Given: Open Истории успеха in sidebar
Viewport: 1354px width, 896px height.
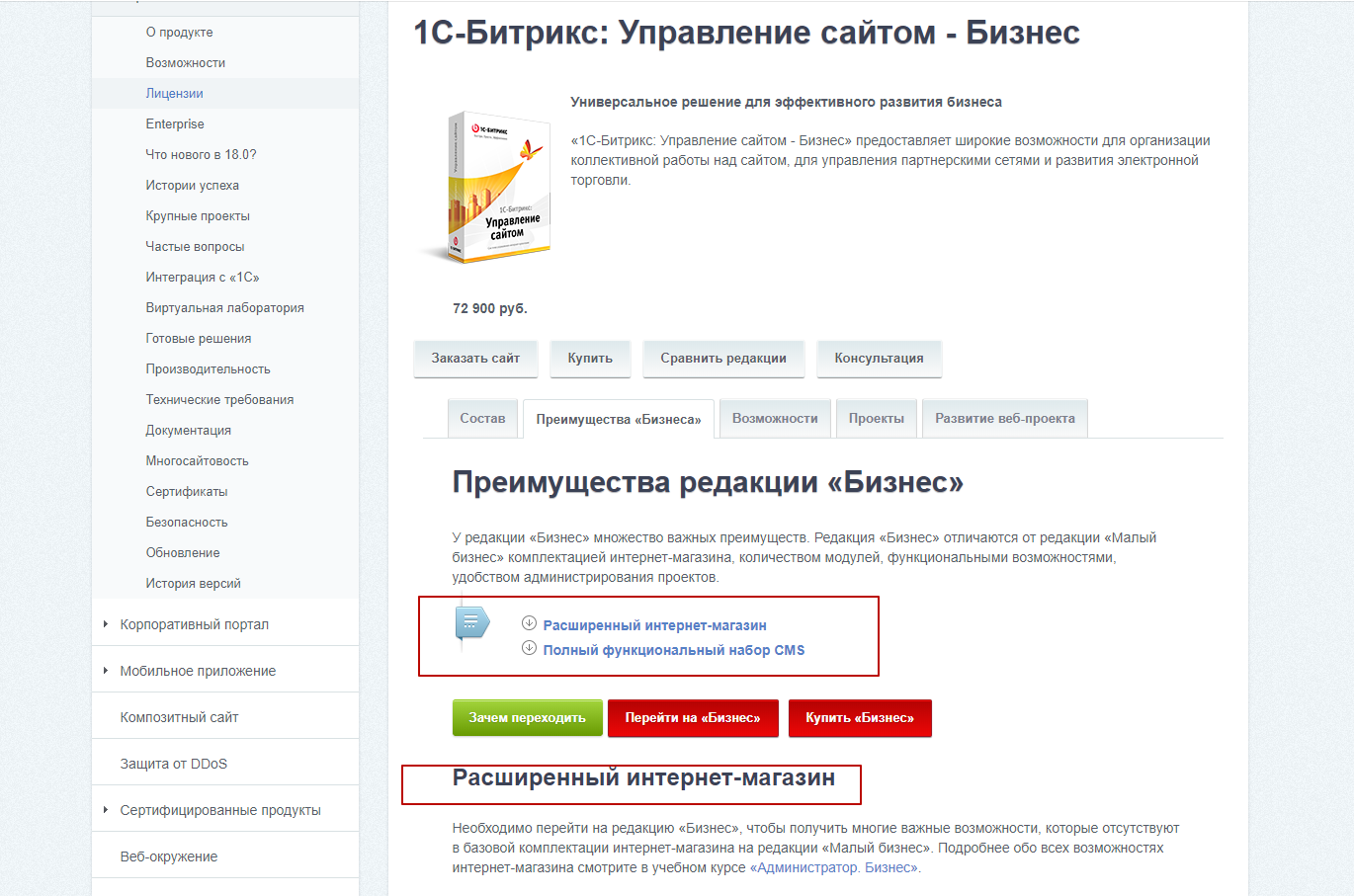Looking at the screenshot, I should [192, 185].
